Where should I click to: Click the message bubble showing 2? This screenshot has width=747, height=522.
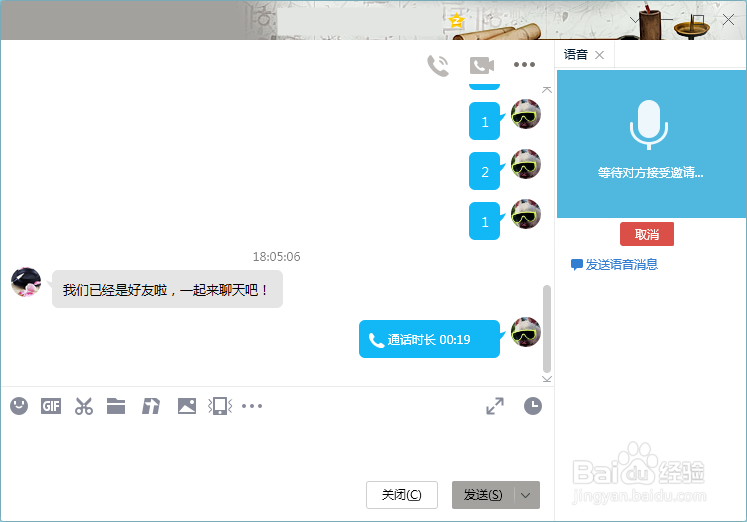485,171
